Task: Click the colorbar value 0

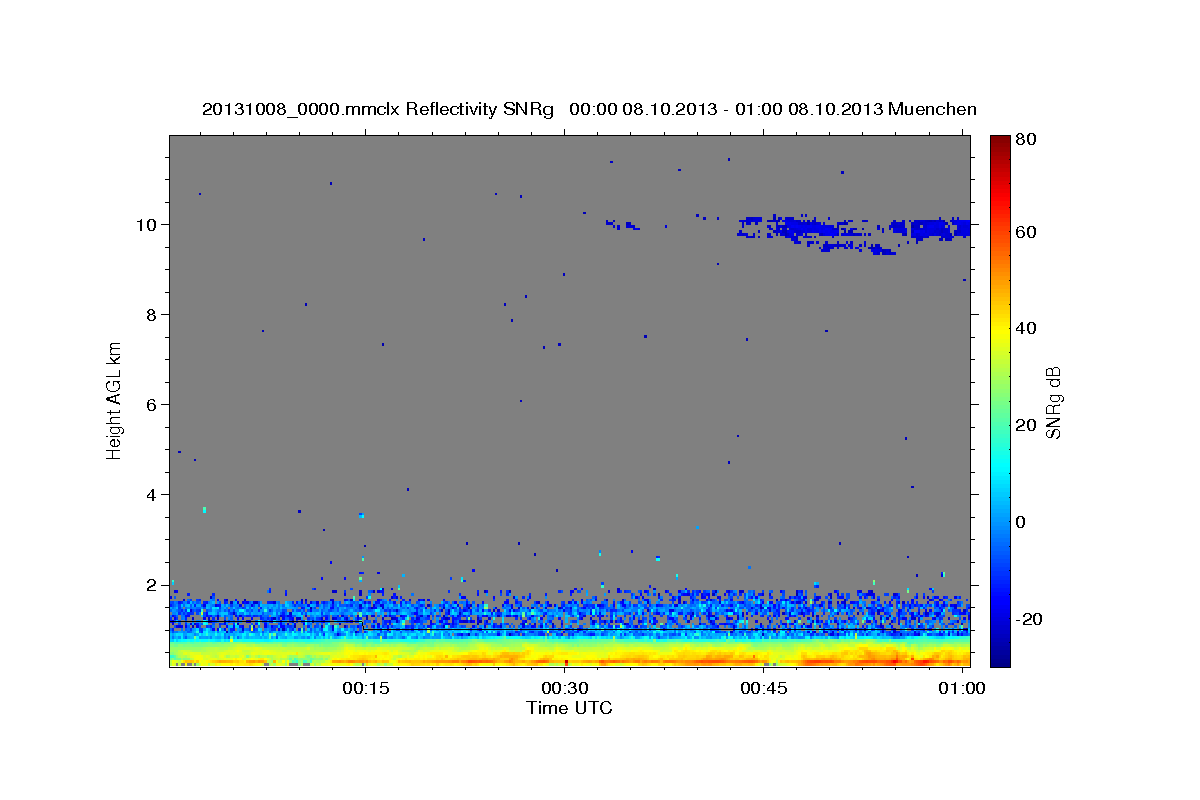Action: tap(1022, 521)
